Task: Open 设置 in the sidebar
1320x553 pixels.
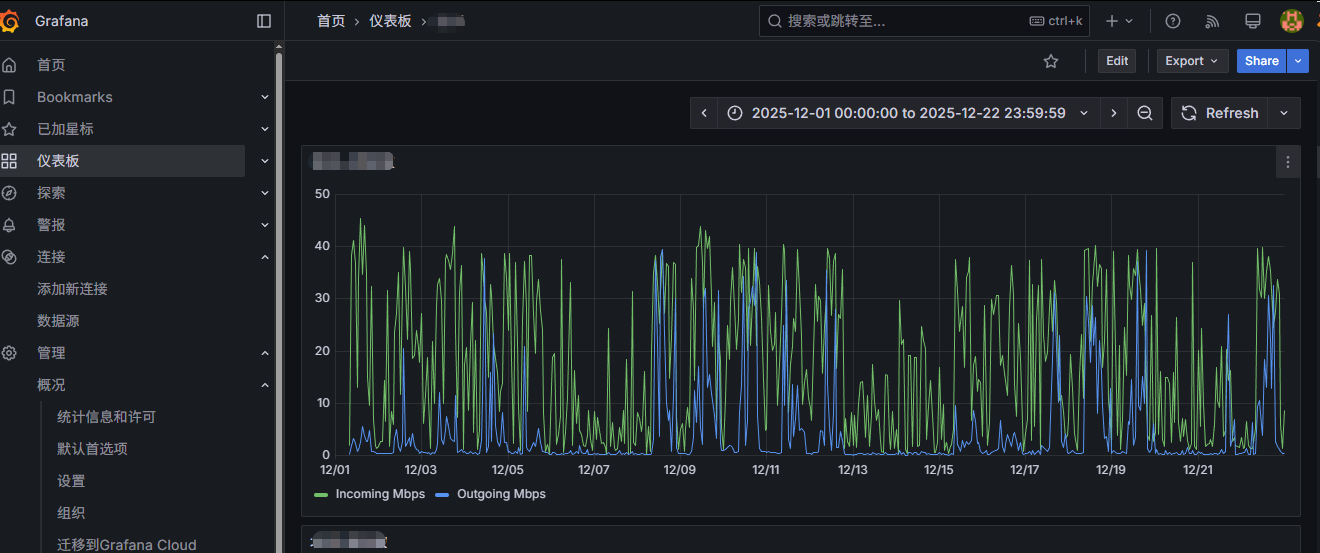Action: click(x=71, y=481)
